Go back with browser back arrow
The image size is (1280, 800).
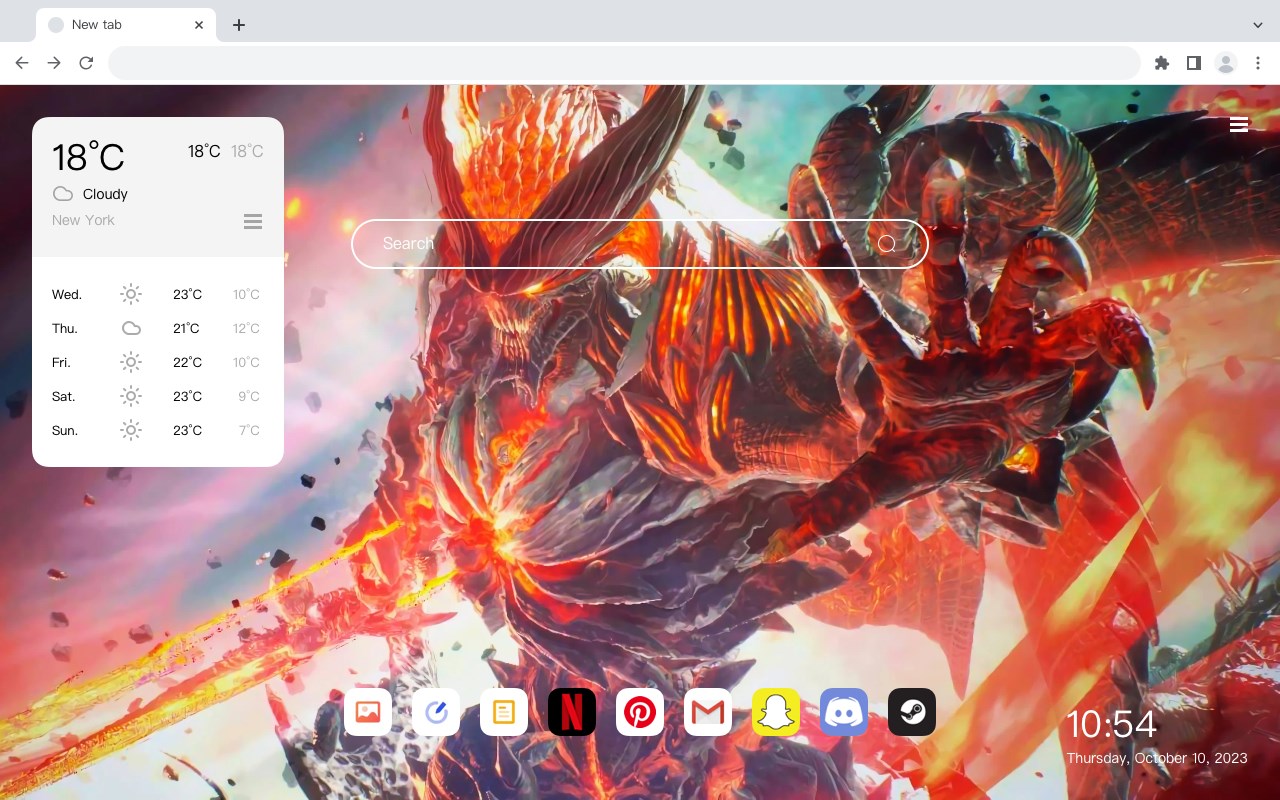coord(22,63)
